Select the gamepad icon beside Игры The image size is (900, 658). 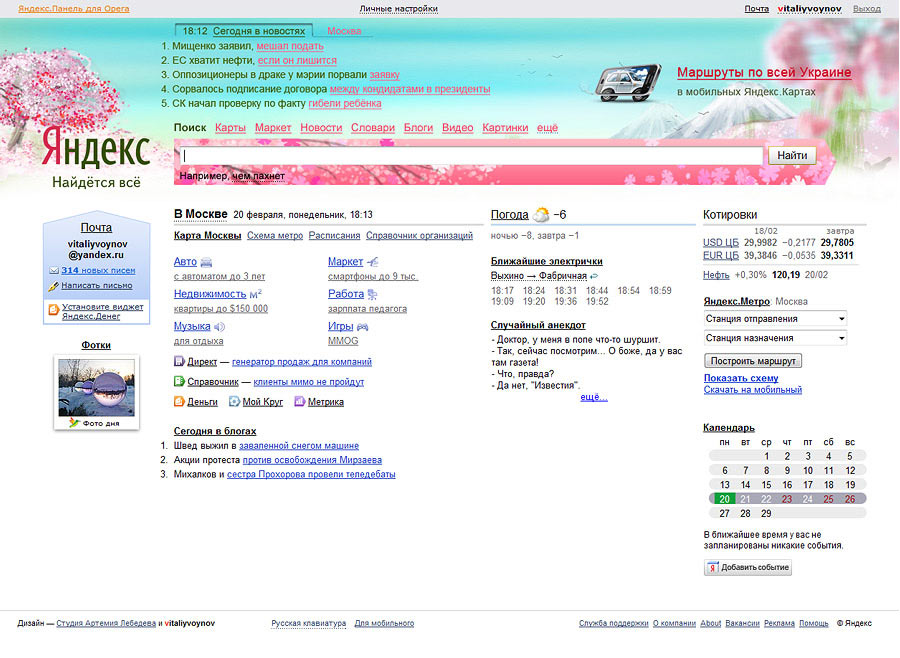tap(362, 326)
